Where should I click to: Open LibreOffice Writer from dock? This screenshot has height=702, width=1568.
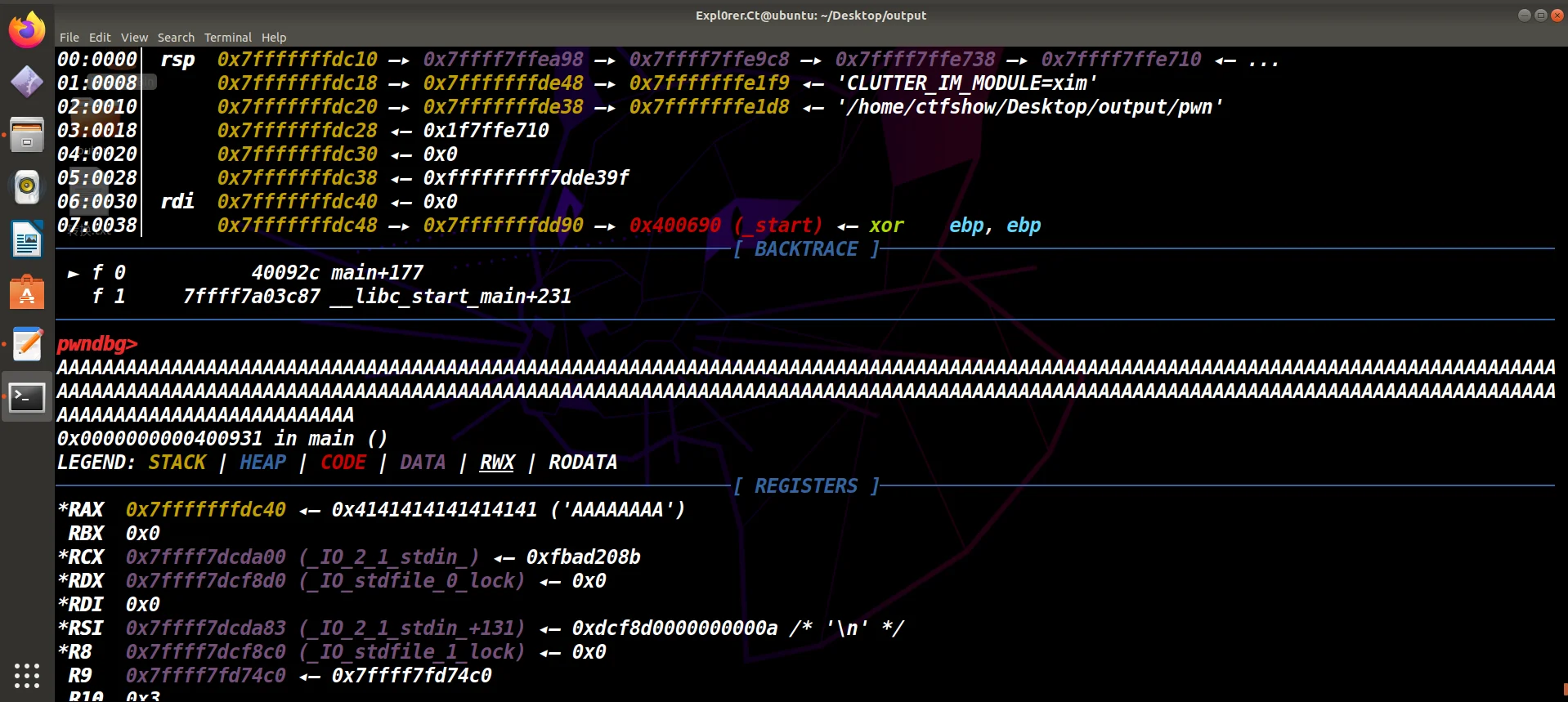coord(27,240)
